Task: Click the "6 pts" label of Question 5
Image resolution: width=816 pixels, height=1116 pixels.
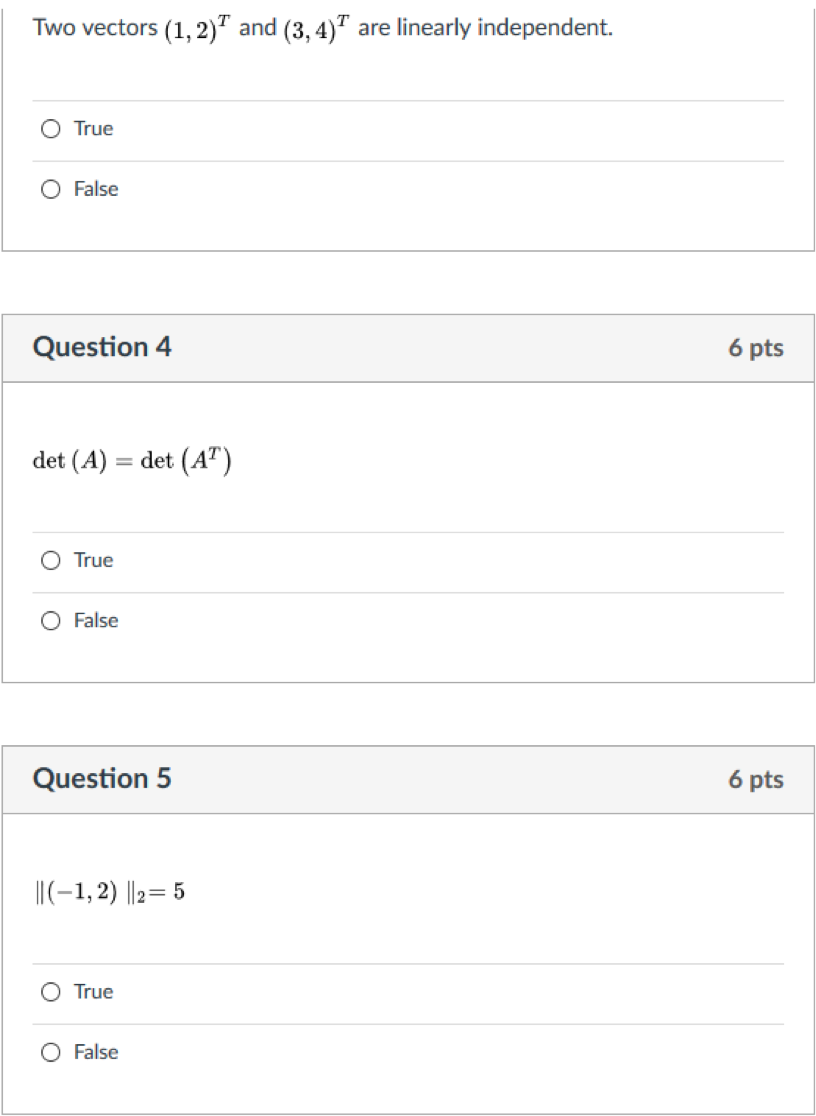Action: [755, 779]
